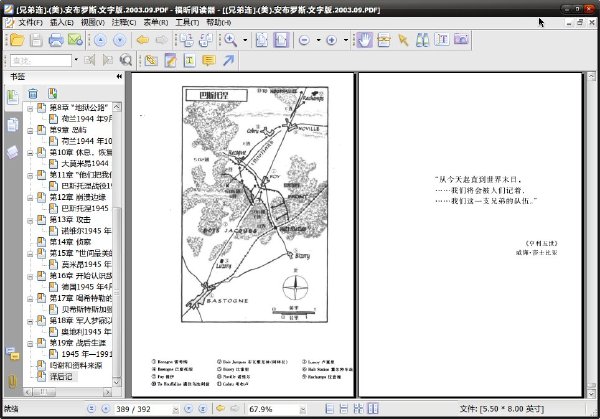Image resolution: width=600 pixels, height=419 pixels.
Task: Select the magnifier zoom tool
Action: click(231, 40)
